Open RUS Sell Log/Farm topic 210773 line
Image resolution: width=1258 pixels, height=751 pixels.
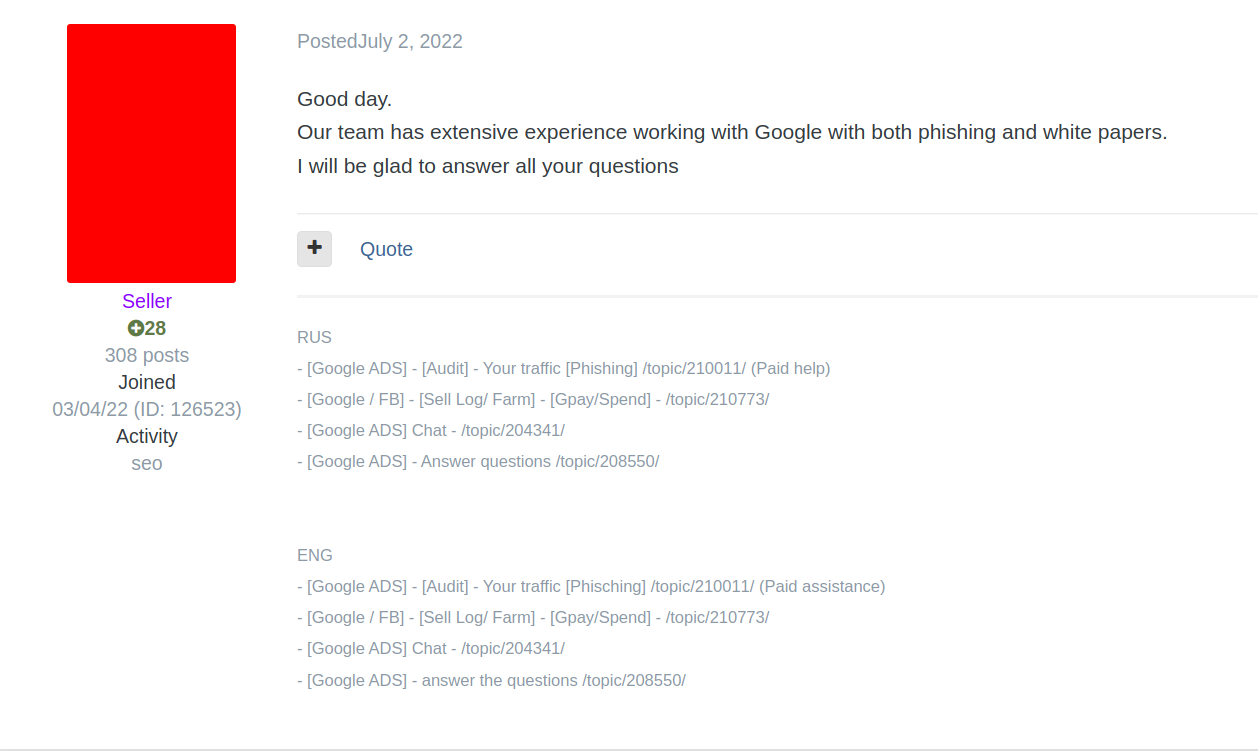[x=533, y=399]
